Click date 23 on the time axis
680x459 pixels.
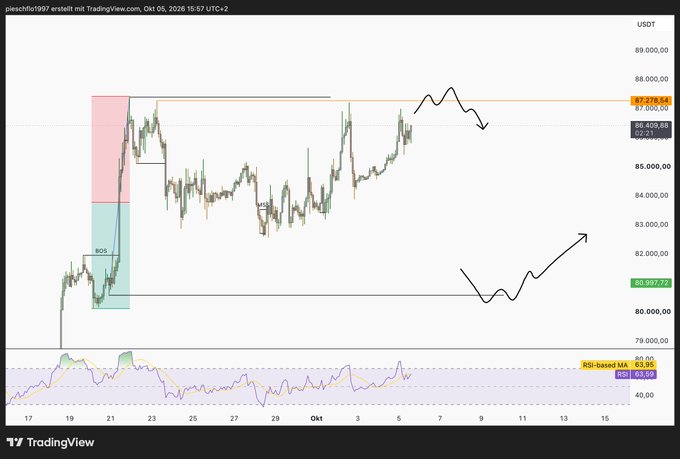152,419
